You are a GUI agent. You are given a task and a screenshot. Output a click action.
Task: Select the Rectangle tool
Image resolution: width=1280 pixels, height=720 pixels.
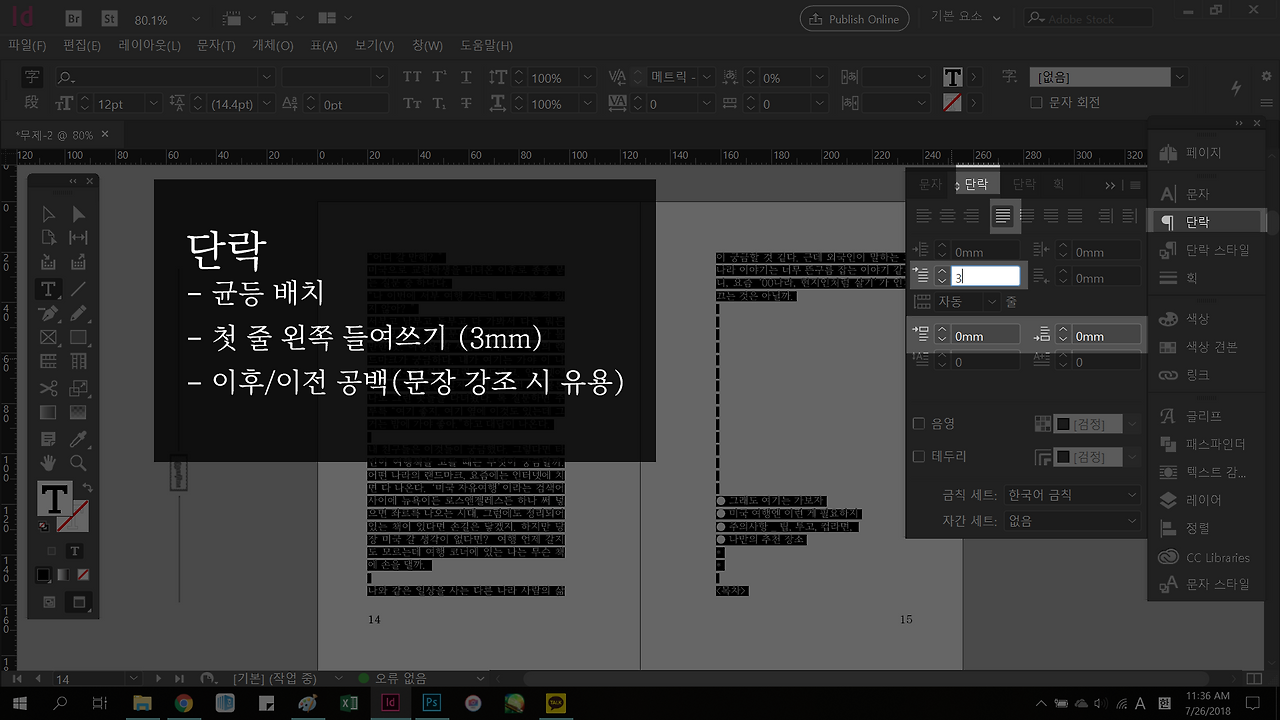(x=78, y=337)
